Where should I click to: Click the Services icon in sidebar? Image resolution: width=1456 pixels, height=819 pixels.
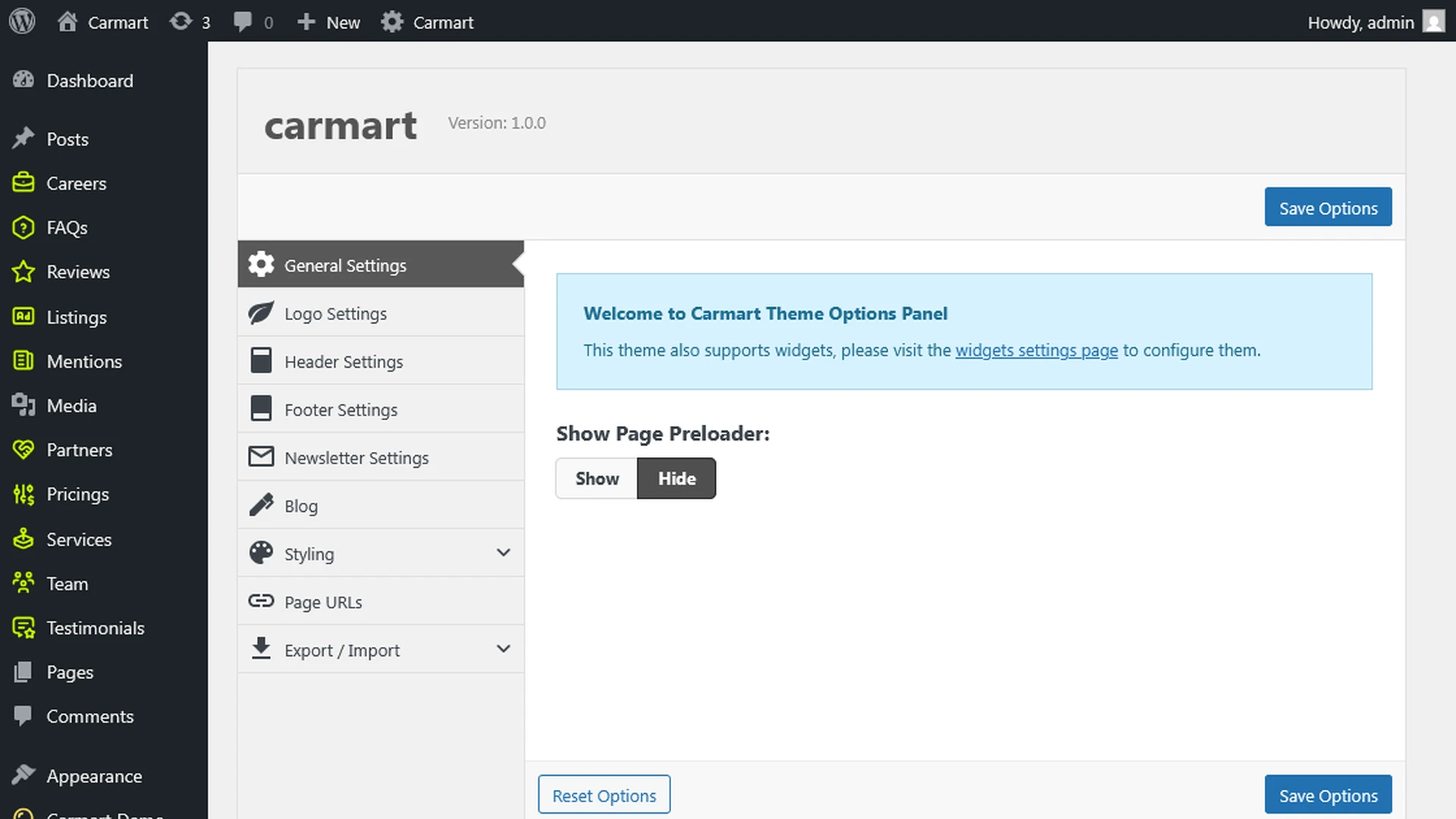pyautogui.click(x=24, y=538)
